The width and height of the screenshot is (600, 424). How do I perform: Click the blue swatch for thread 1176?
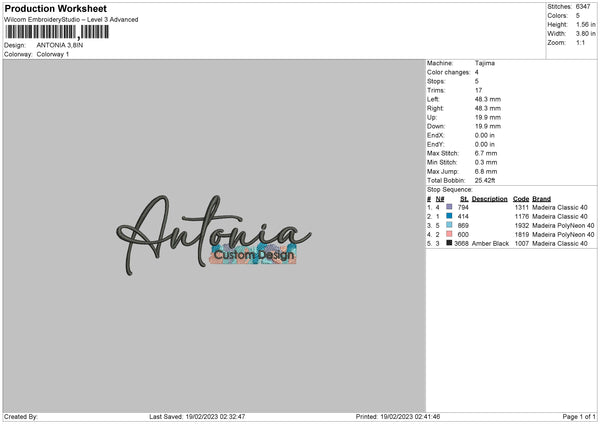tap(449, 216)
